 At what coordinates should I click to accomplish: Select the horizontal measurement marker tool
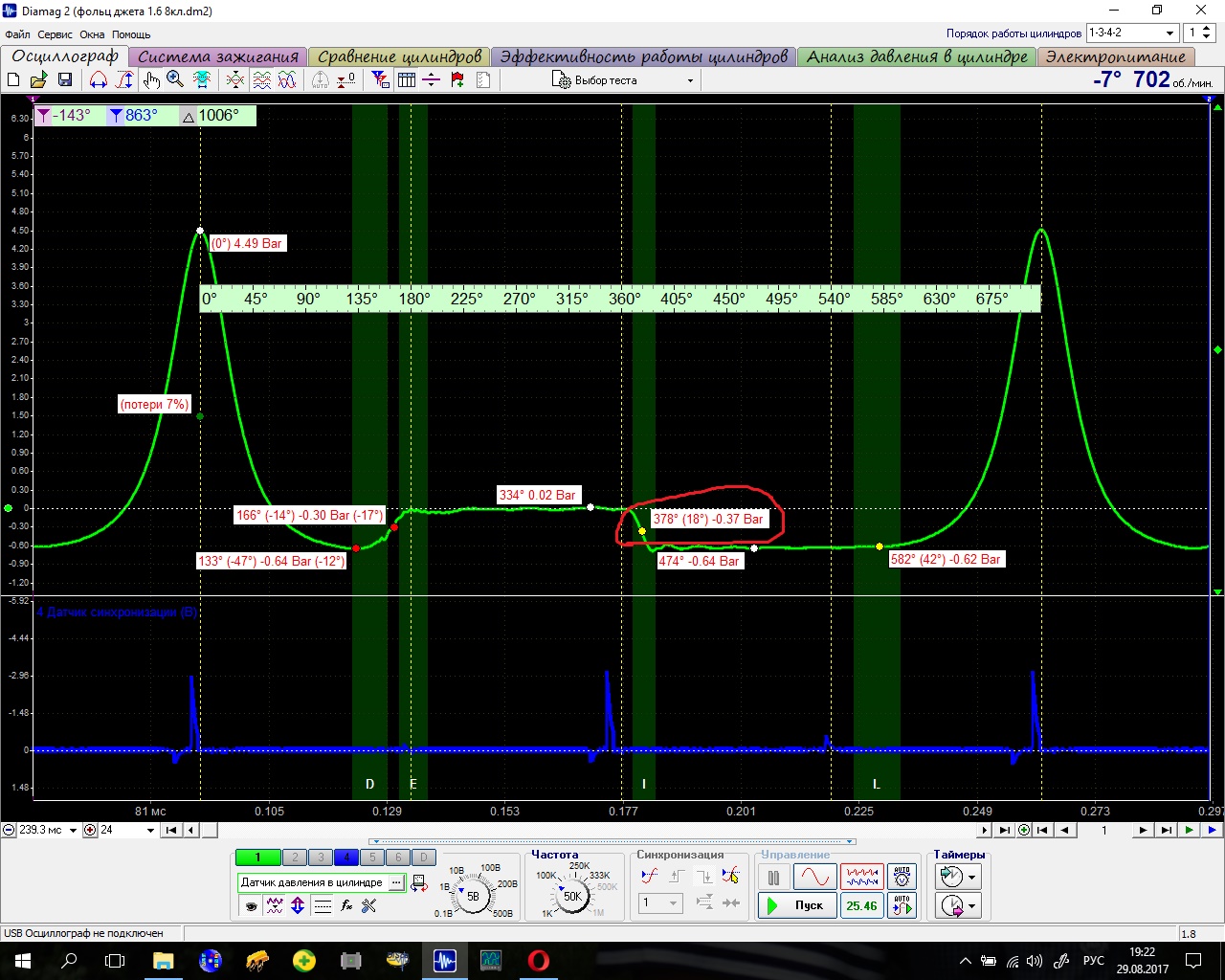pos(99,79)
